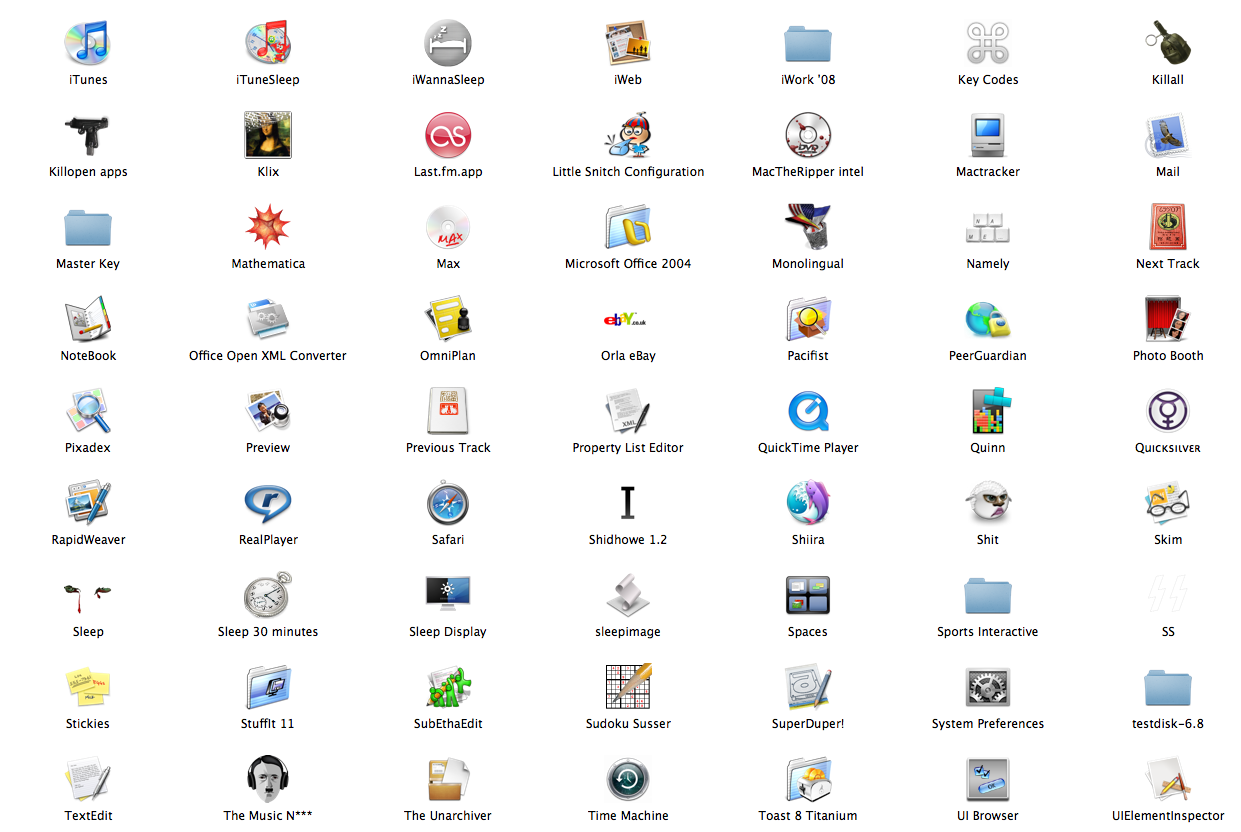Select the Key Codes icon
1241x832 pixels.
(988, 42)
